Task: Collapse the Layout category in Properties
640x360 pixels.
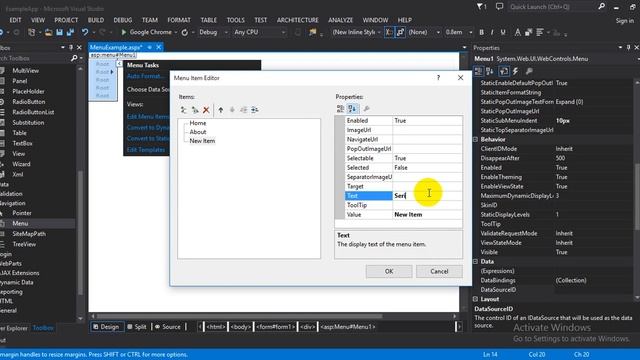Action: tap(476, 299)
